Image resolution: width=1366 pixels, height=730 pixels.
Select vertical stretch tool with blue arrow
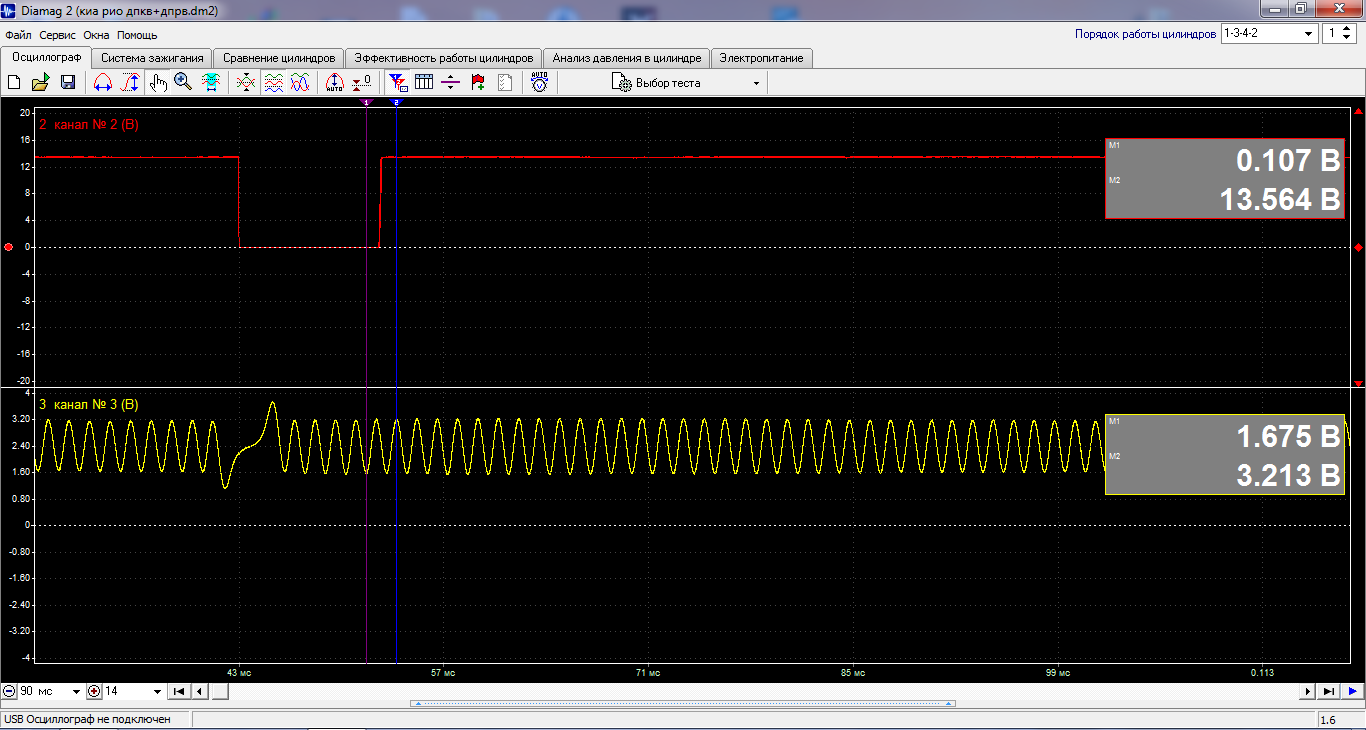(x=130, y=83)
